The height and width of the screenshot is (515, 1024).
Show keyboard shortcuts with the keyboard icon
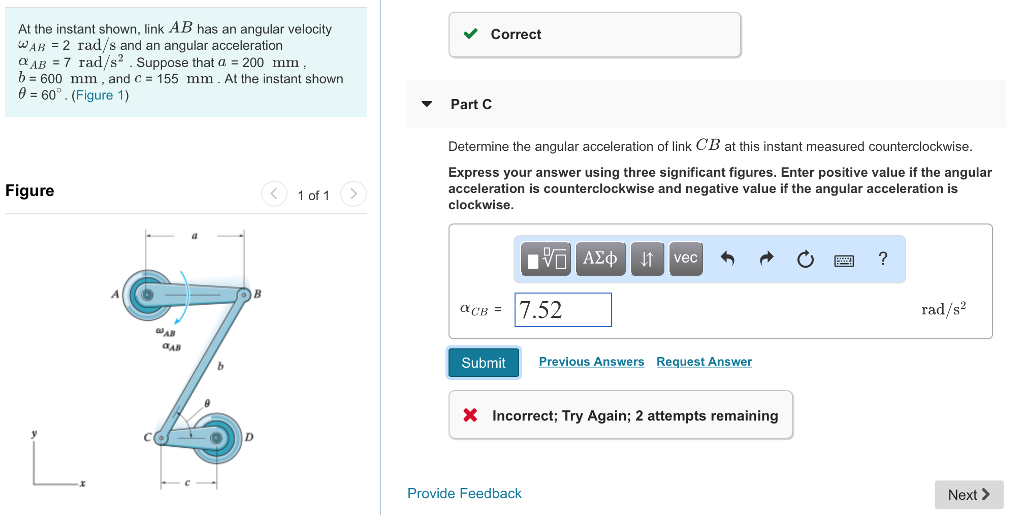click(x=844, y=260)
